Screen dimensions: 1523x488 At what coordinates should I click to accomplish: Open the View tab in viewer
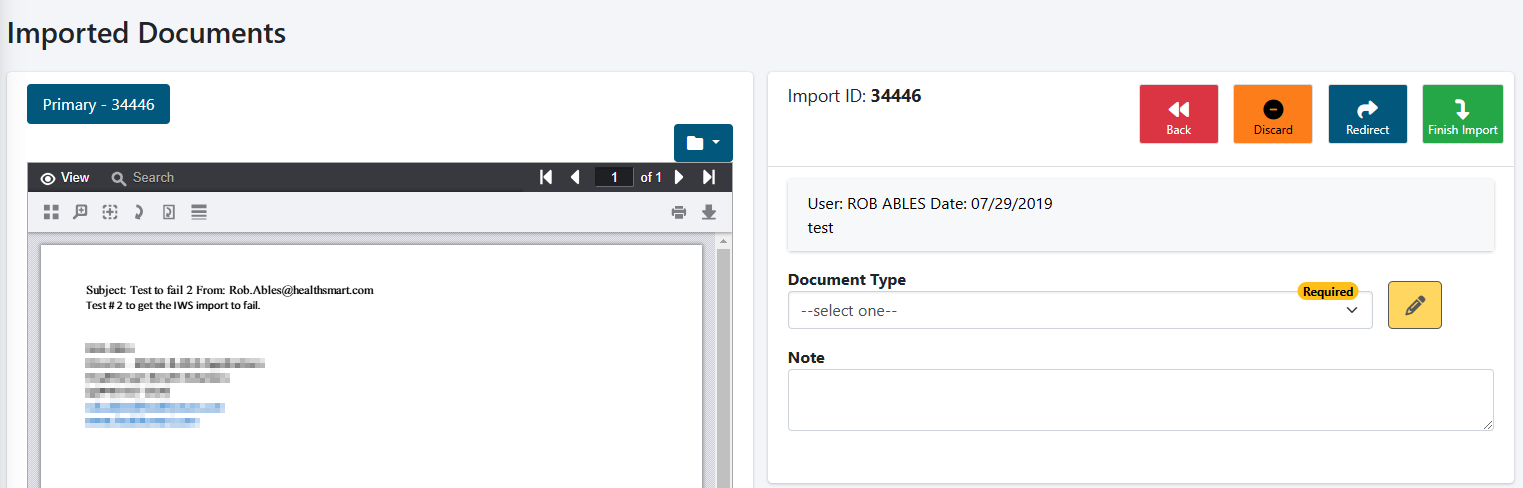(x=65, y=177)
